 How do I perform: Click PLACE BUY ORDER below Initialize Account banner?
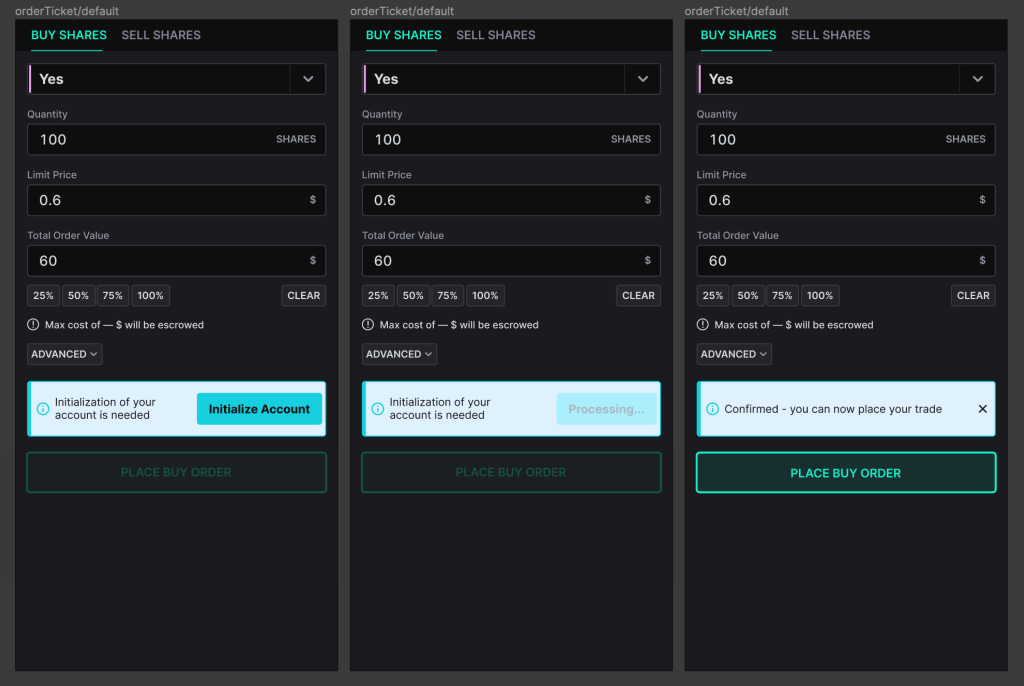(176, 472)
